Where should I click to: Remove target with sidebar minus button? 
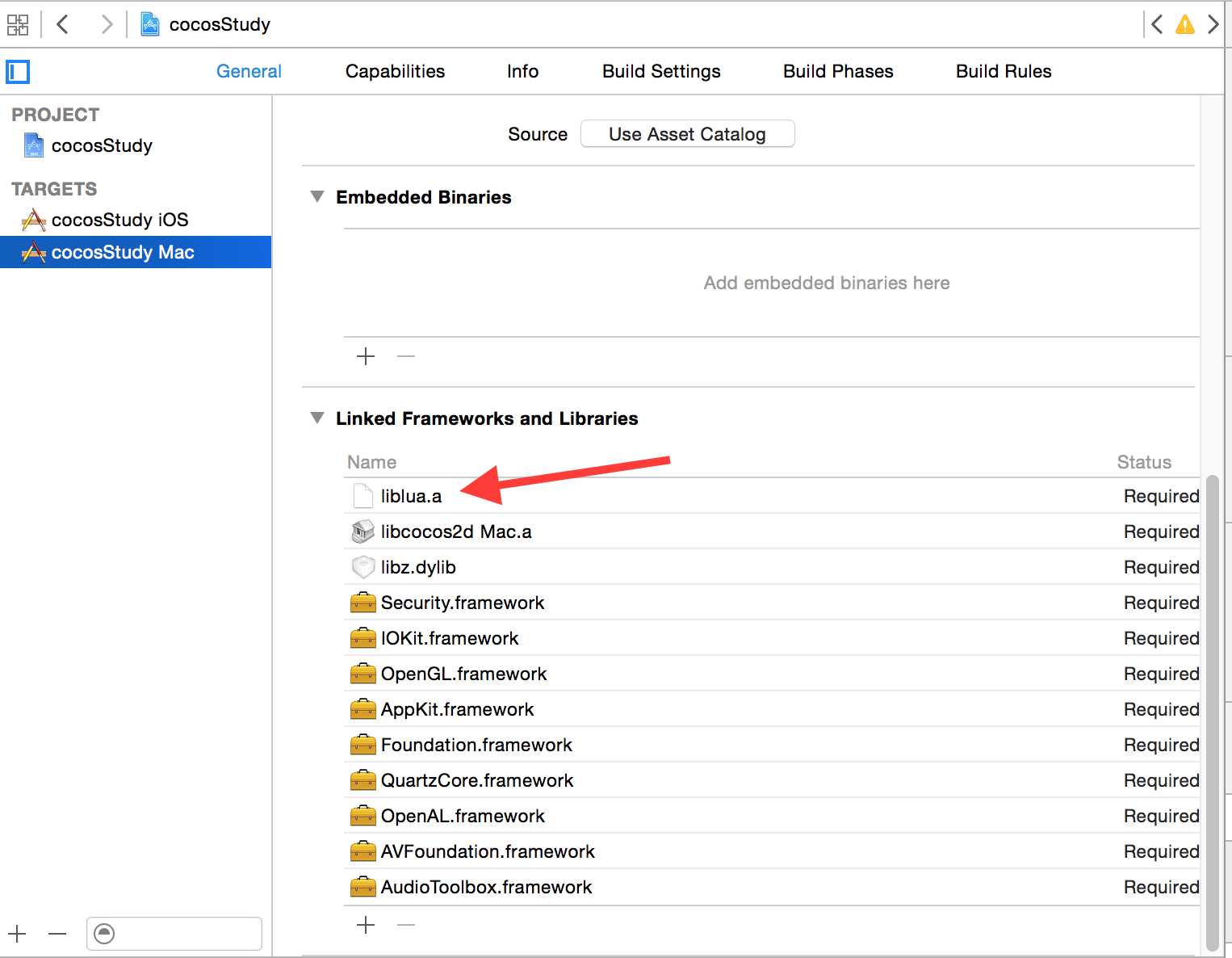[x=57, y=935]
